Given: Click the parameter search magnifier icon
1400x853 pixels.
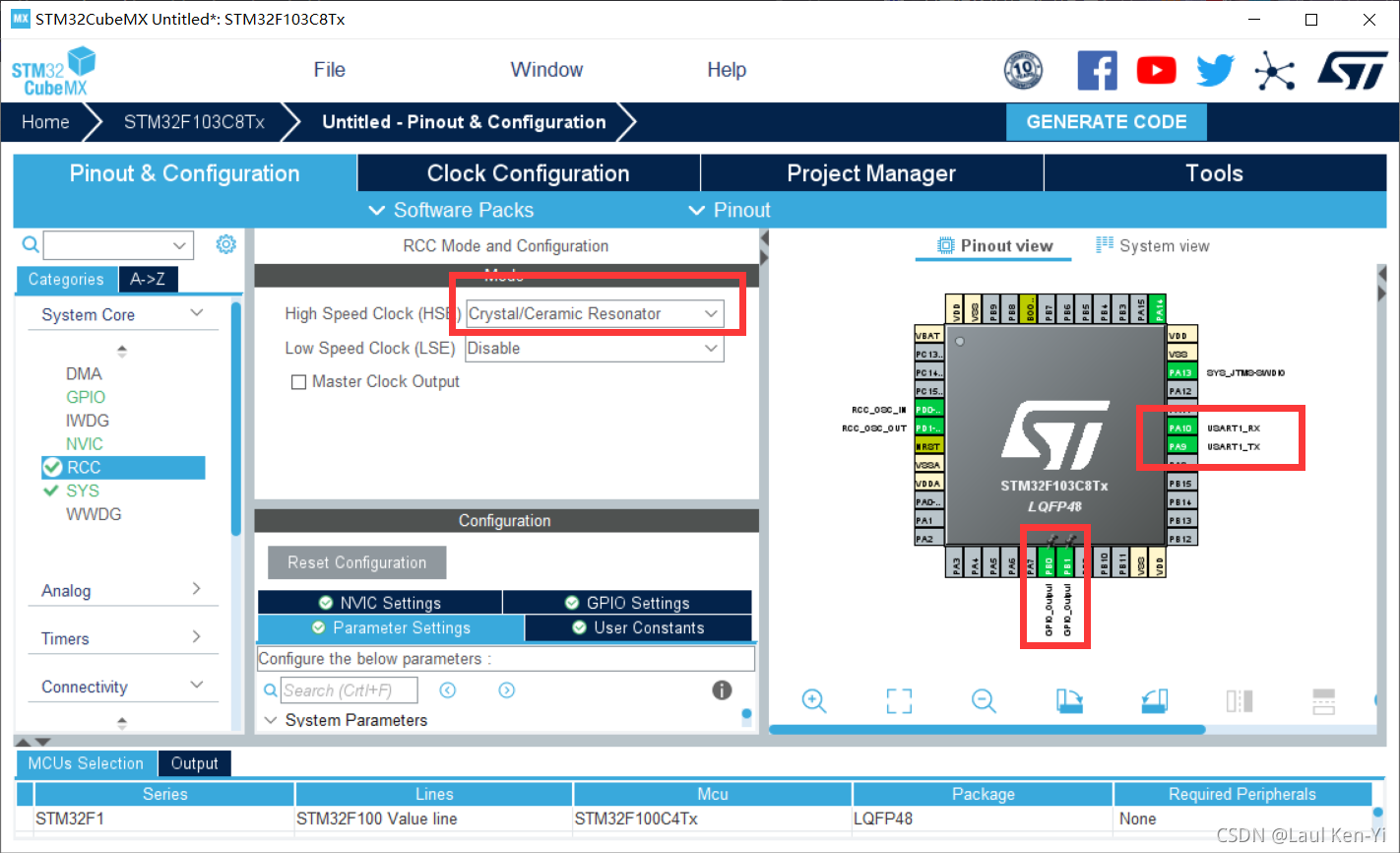Looking at the screenshot, I should point(271,690).
